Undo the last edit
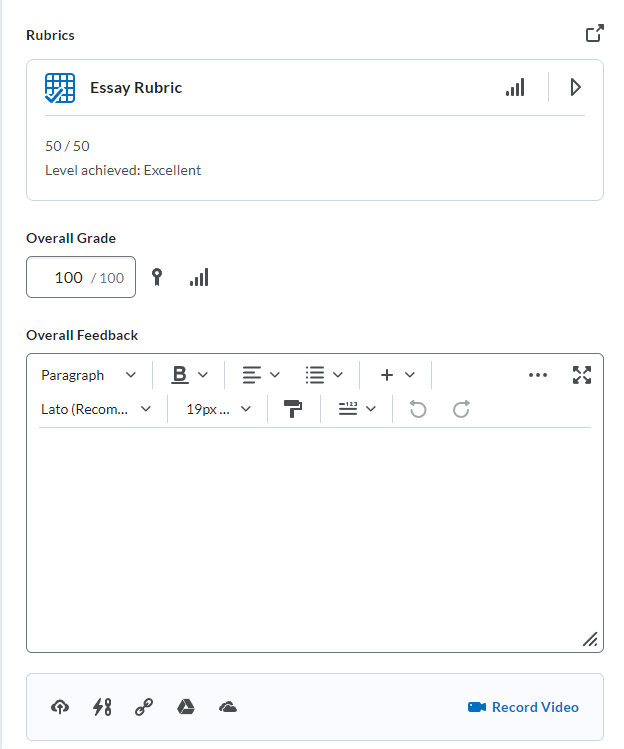Screen dimensions: 624x749 tap(418, 409)
